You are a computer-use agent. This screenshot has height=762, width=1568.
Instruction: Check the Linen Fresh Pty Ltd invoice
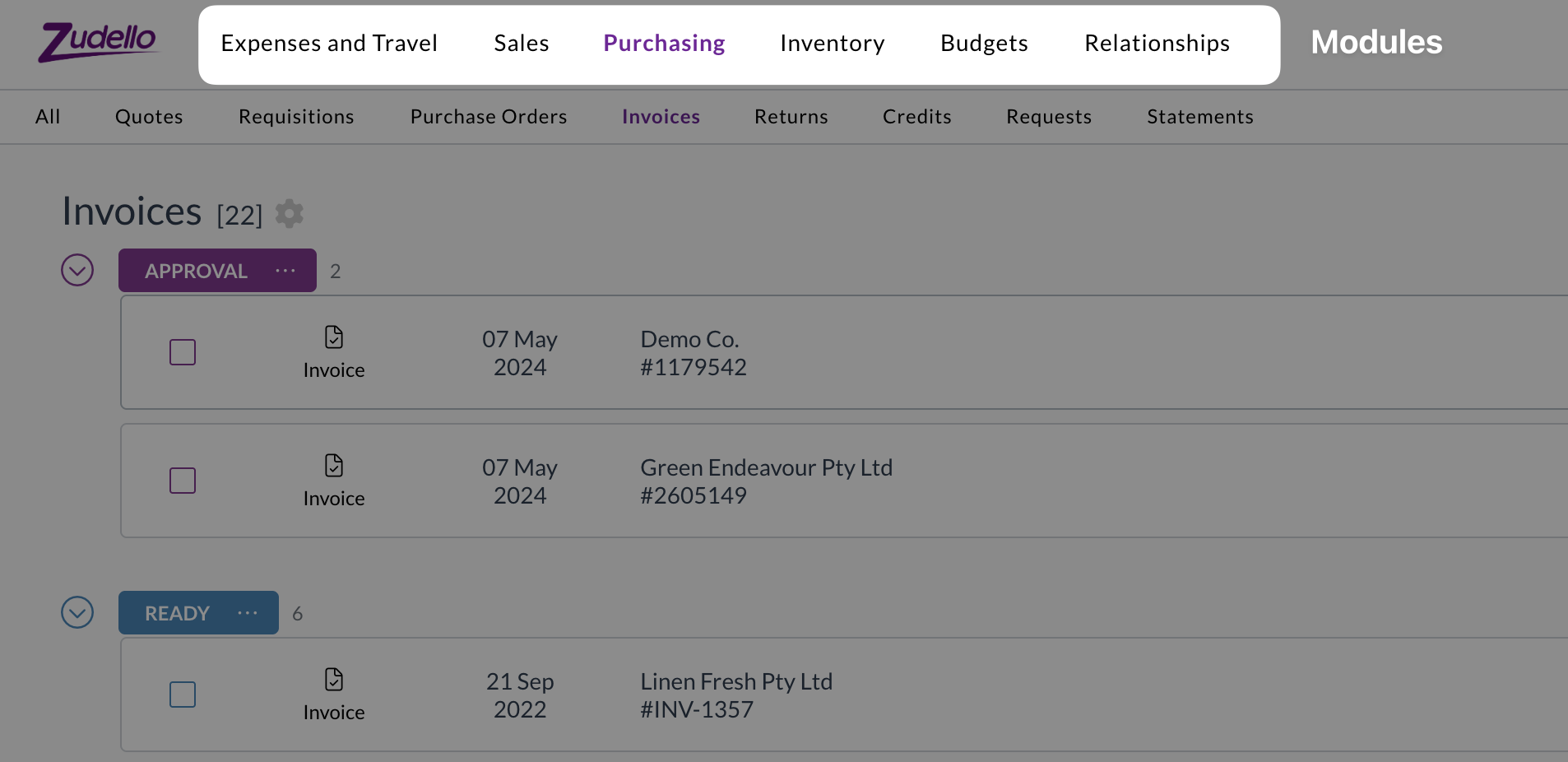183,695
